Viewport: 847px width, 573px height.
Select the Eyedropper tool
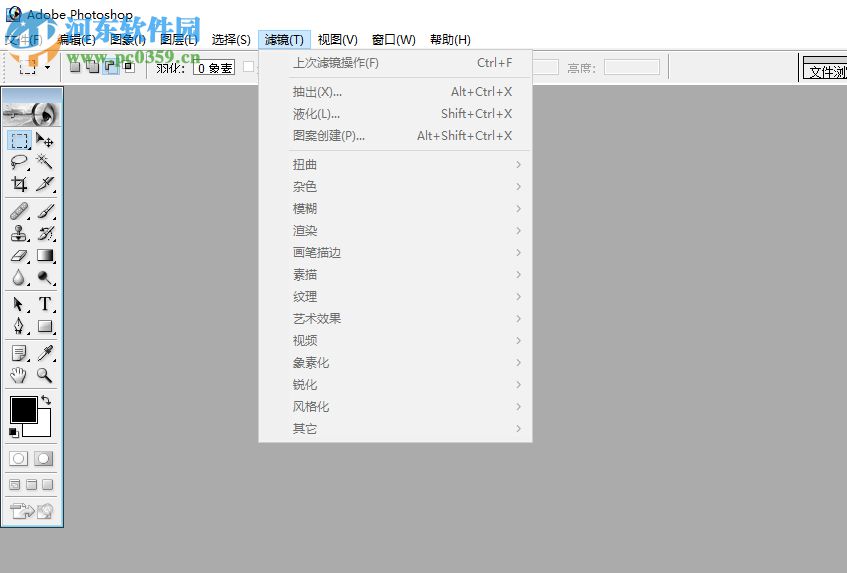point(45,353)
